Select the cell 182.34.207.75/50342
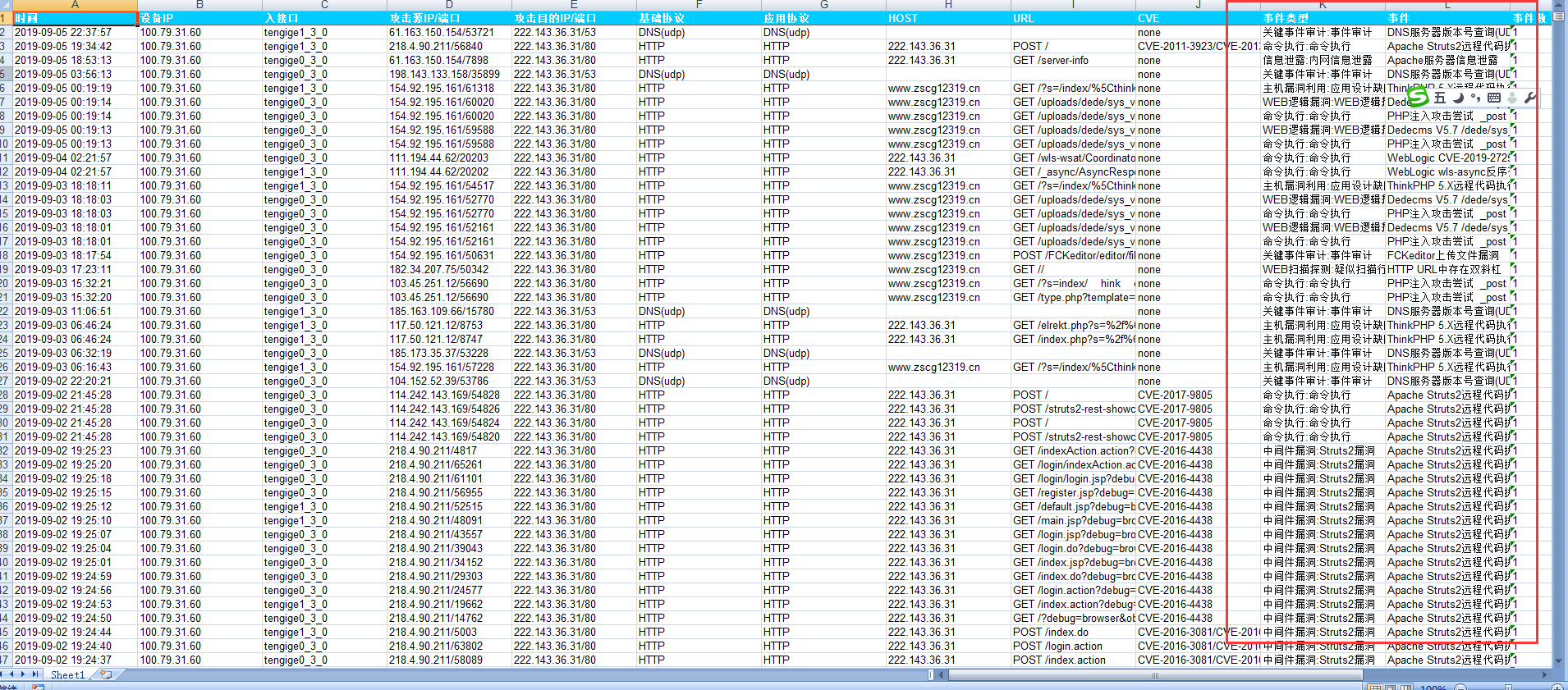 (449, 270)
